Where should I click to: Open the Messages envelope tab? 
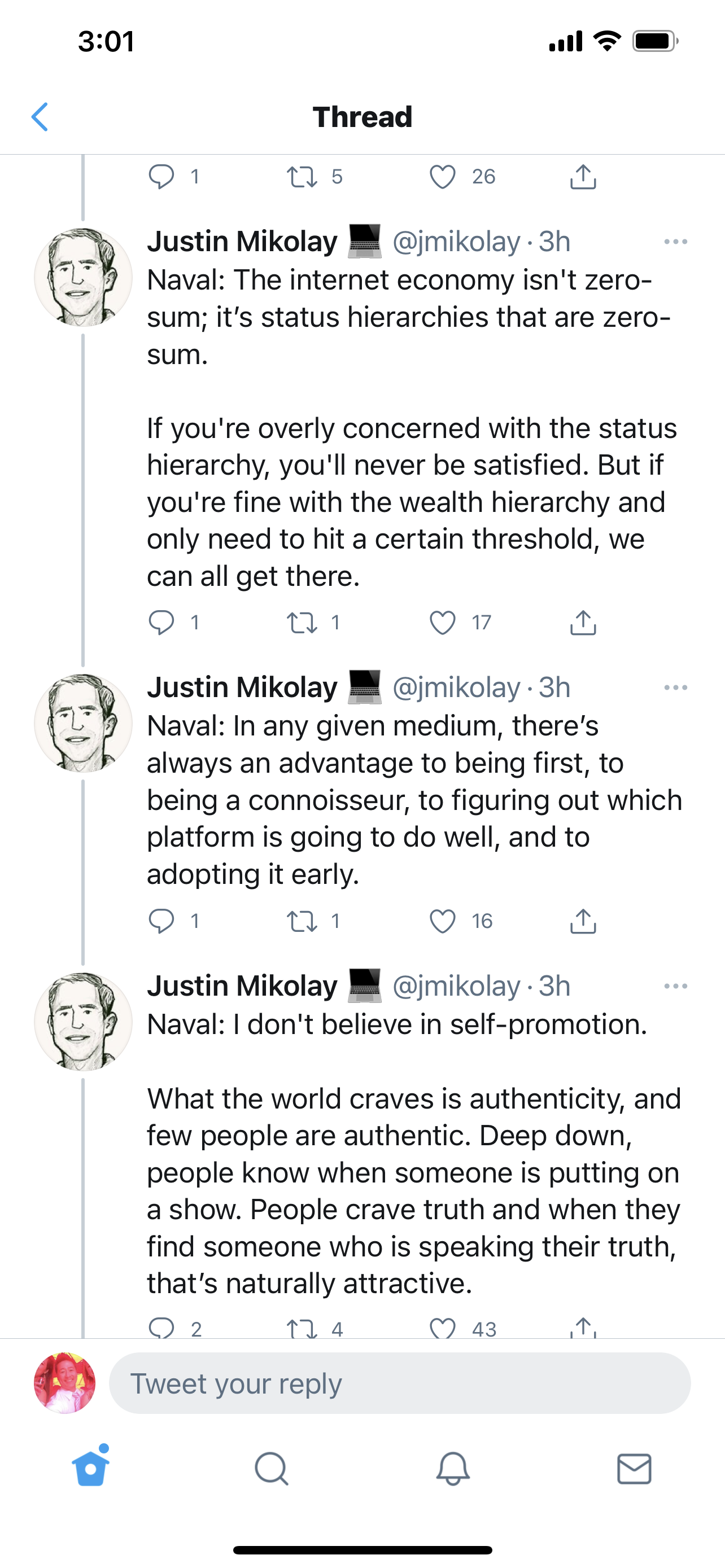[x=634, y=1469]
